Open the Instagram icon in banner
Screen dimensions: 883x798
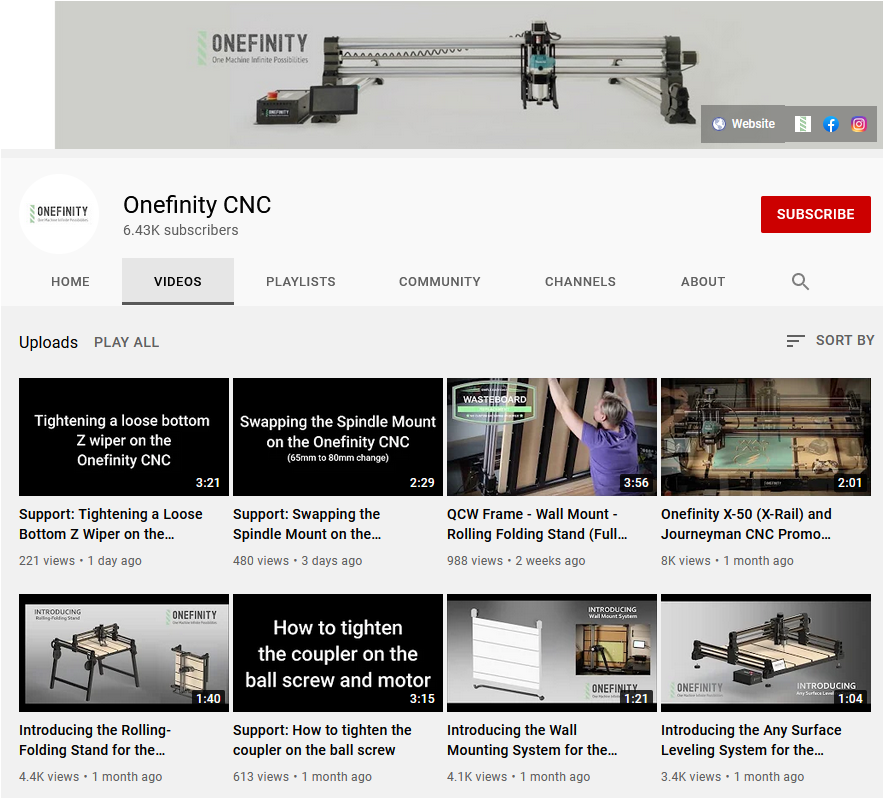click(x=859, y=124)
